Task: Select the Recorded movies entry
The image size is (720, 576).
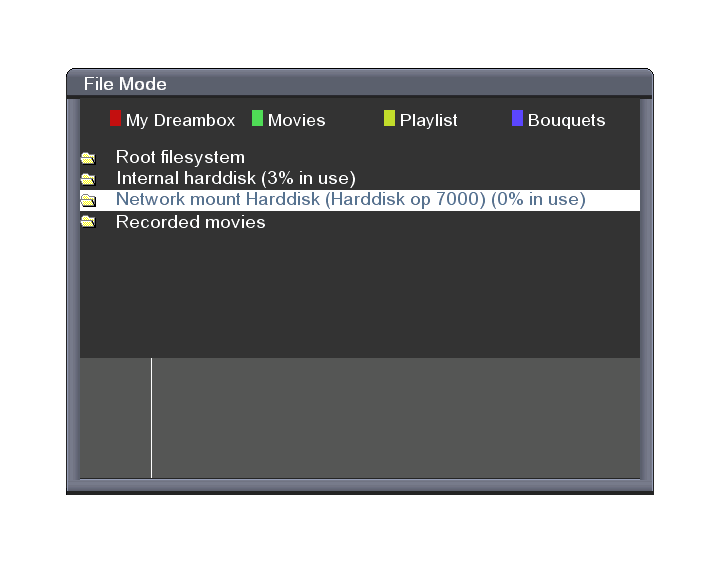Action: coord(360,222)
